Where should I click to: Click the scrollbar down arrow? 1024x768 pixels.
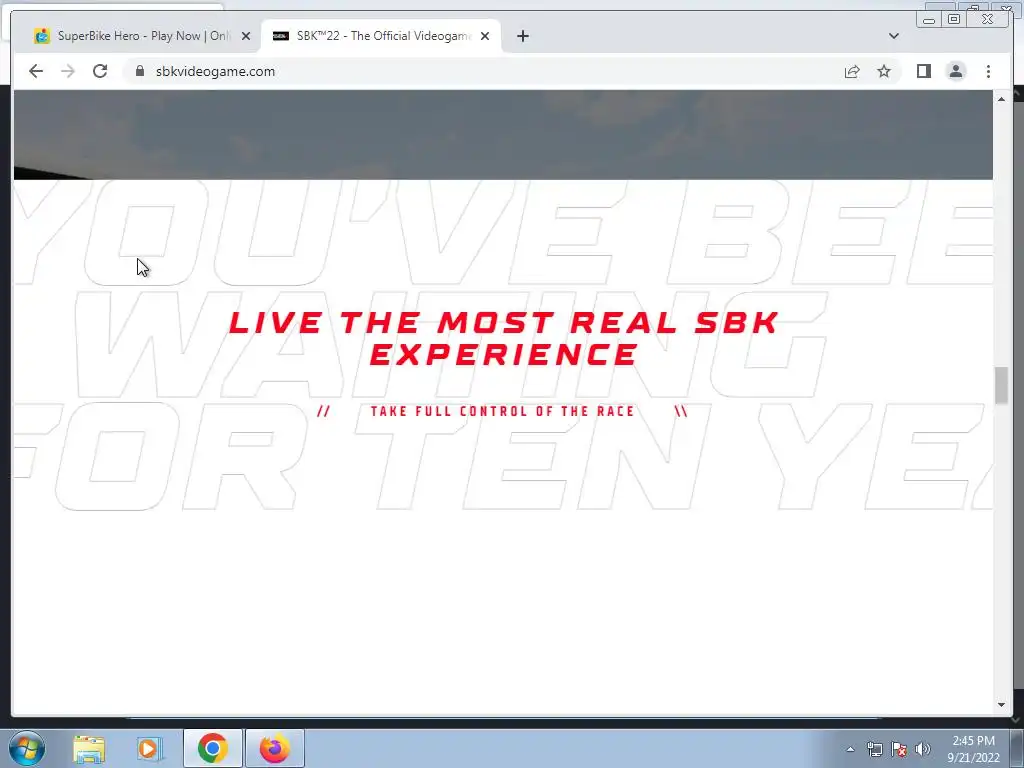tap(1001, 705)
